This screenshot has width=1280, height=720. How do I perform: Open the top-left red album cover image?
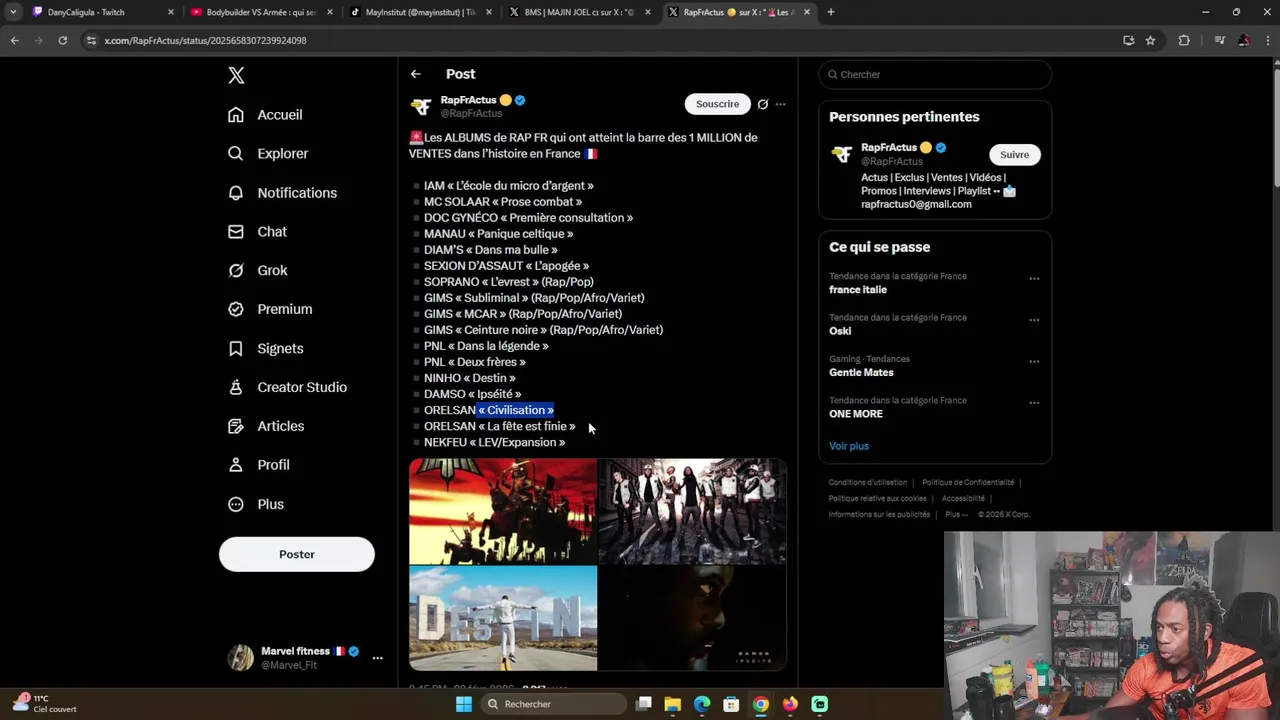coord(503,511)
